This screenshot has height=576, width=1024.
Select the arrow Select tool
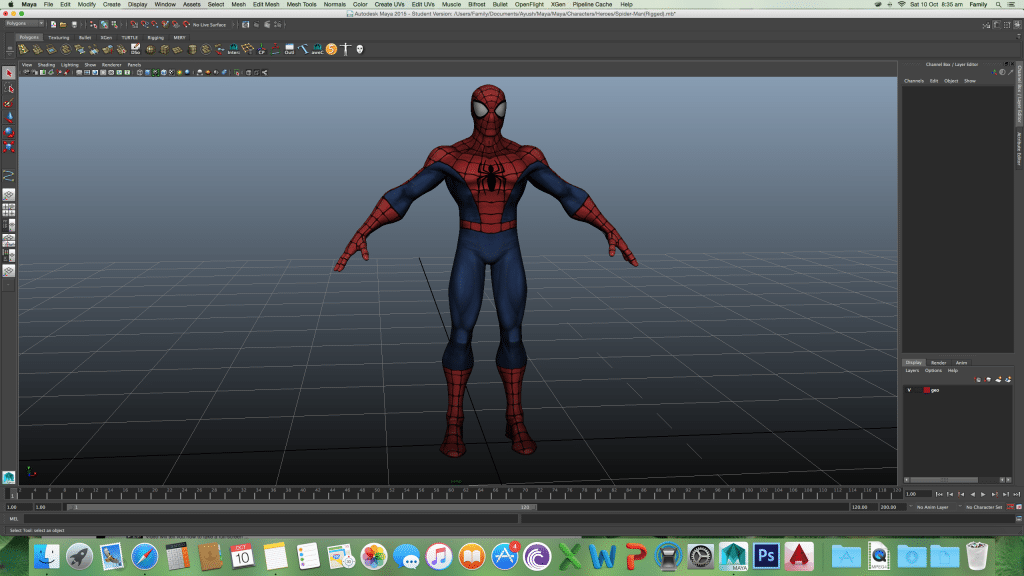(8, 73)
